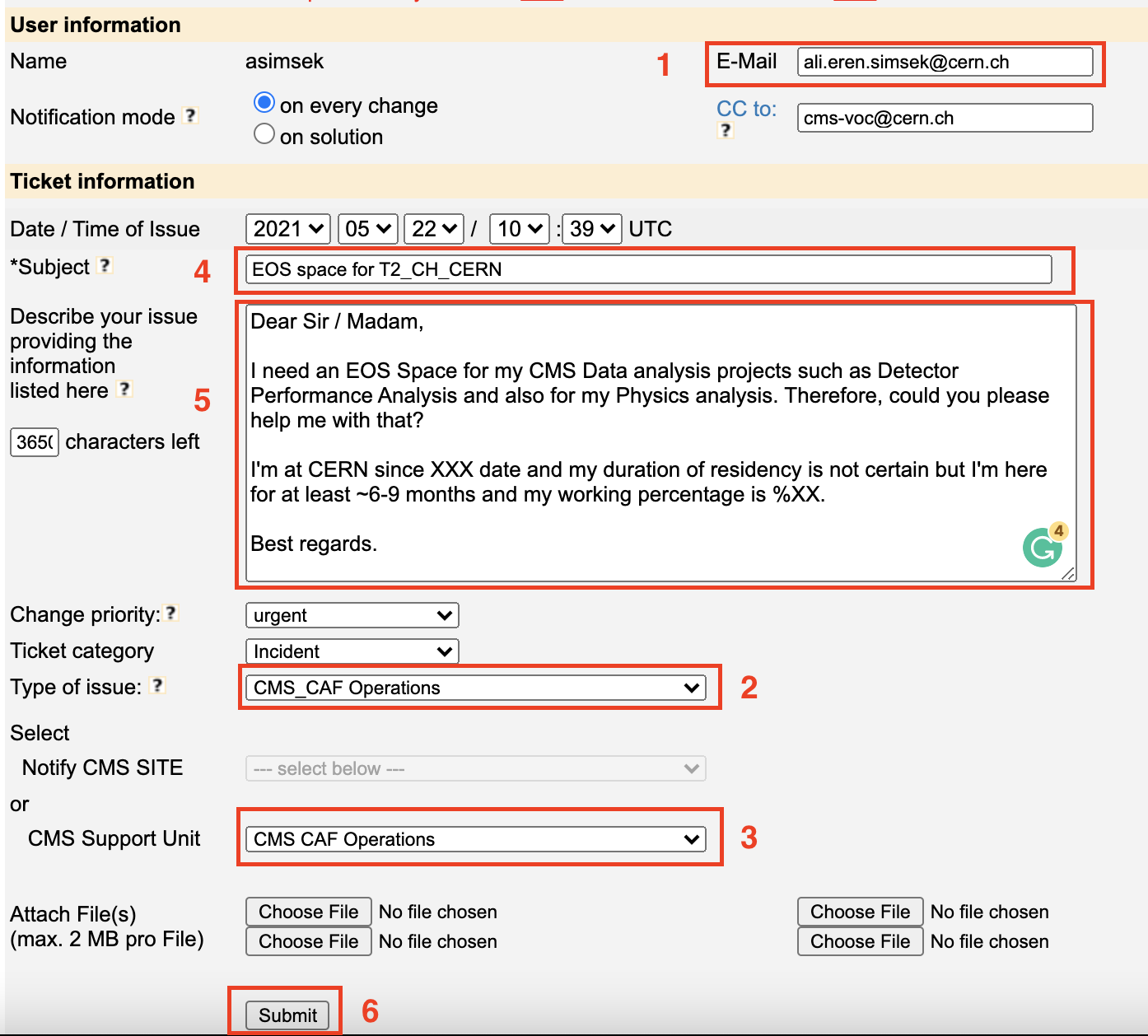Viewport: 1148px width, 1036px height.
Task: Open Ticket category dropdown showing Incident
Action: (x=352, y=651)
